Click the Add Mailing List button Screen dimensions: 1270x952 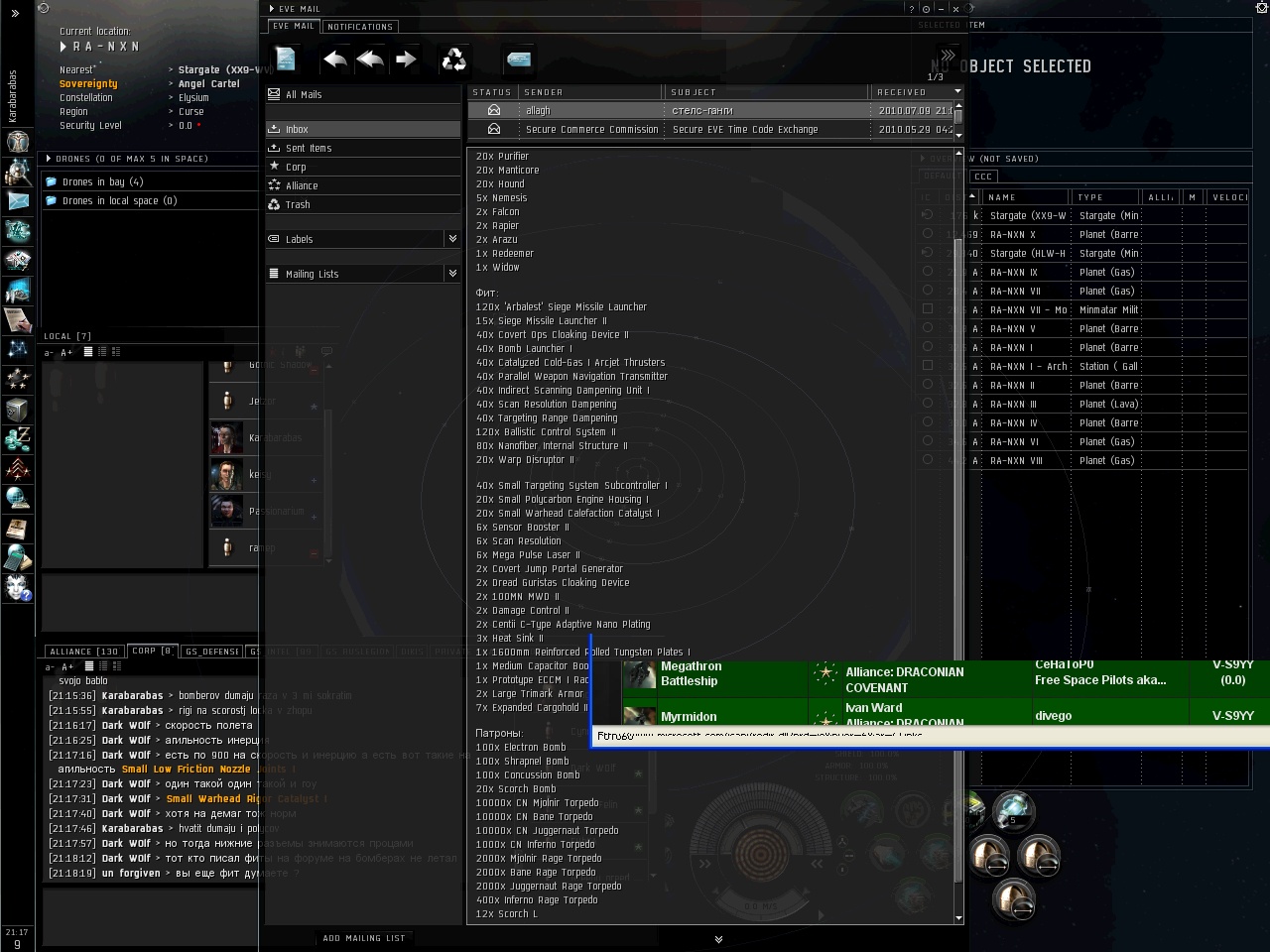click(364, 938)
